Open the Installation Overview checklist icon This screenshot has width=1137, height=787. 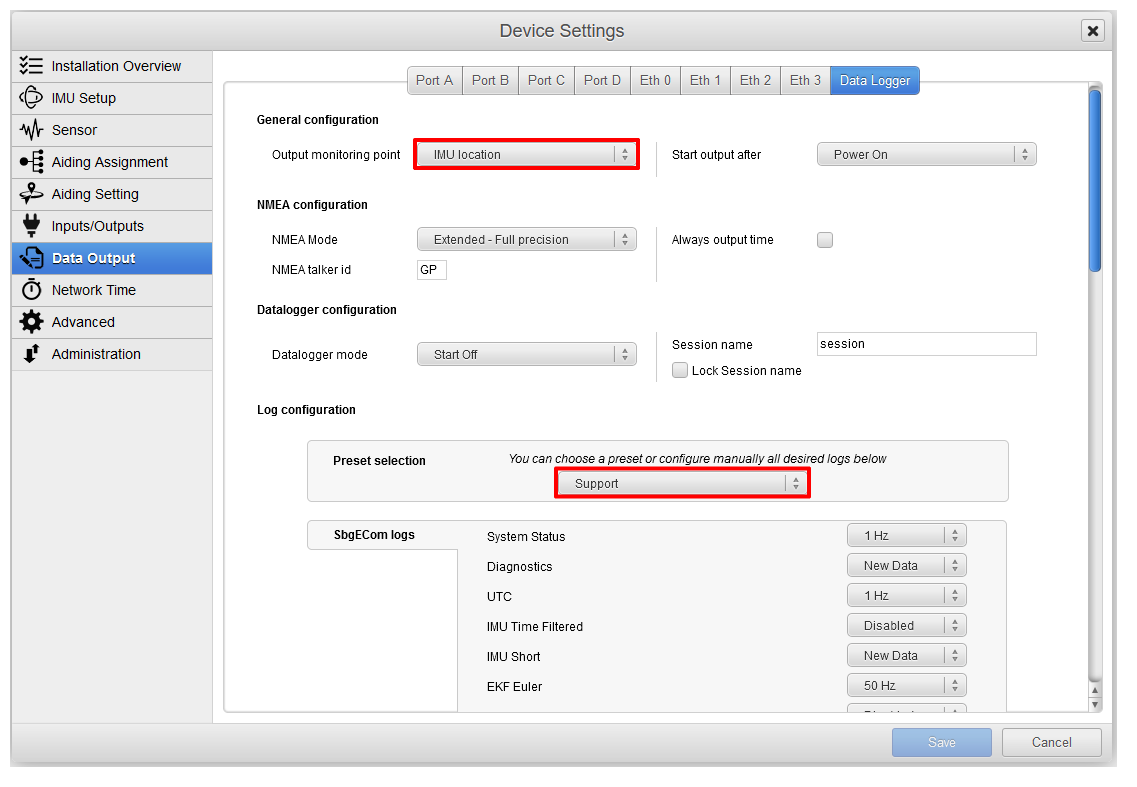point(30,65)
